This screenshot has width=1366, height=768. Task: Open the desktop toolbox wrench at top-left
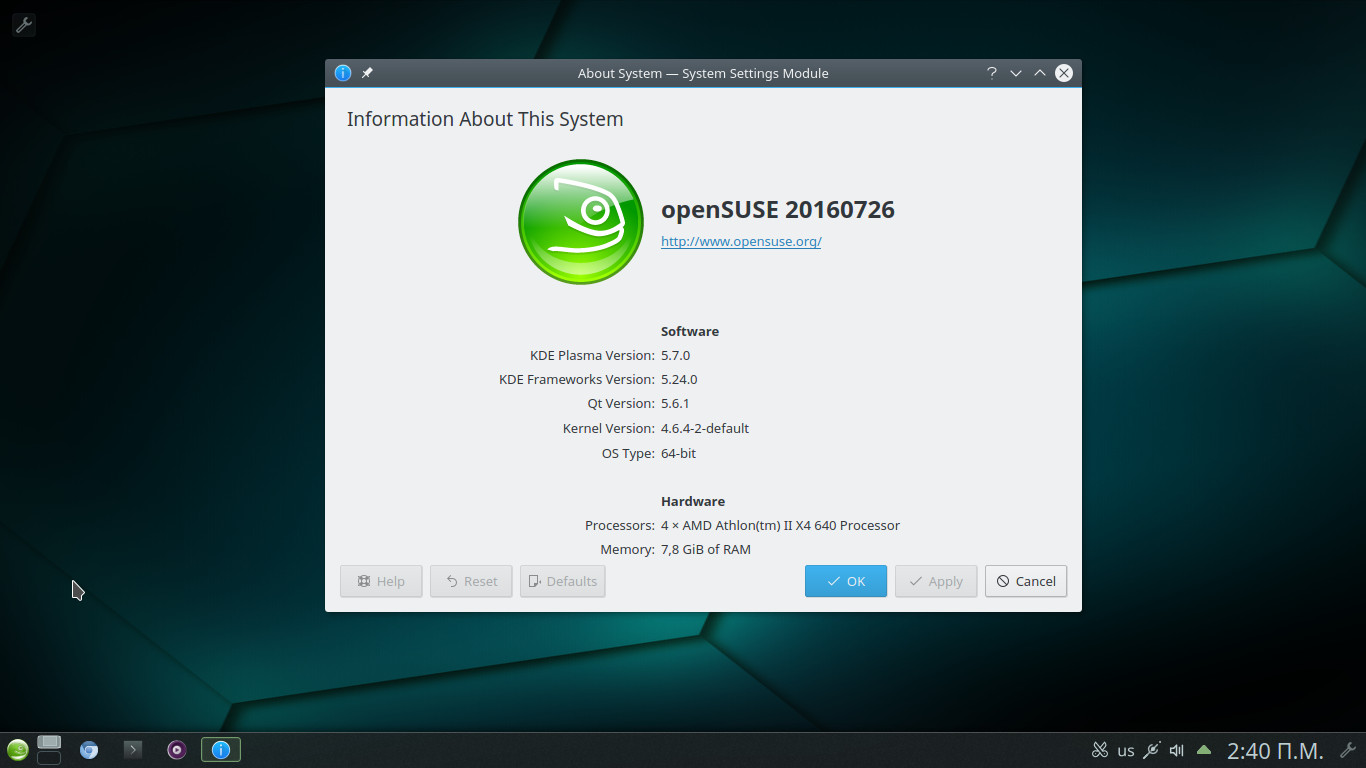click(23, 25)
